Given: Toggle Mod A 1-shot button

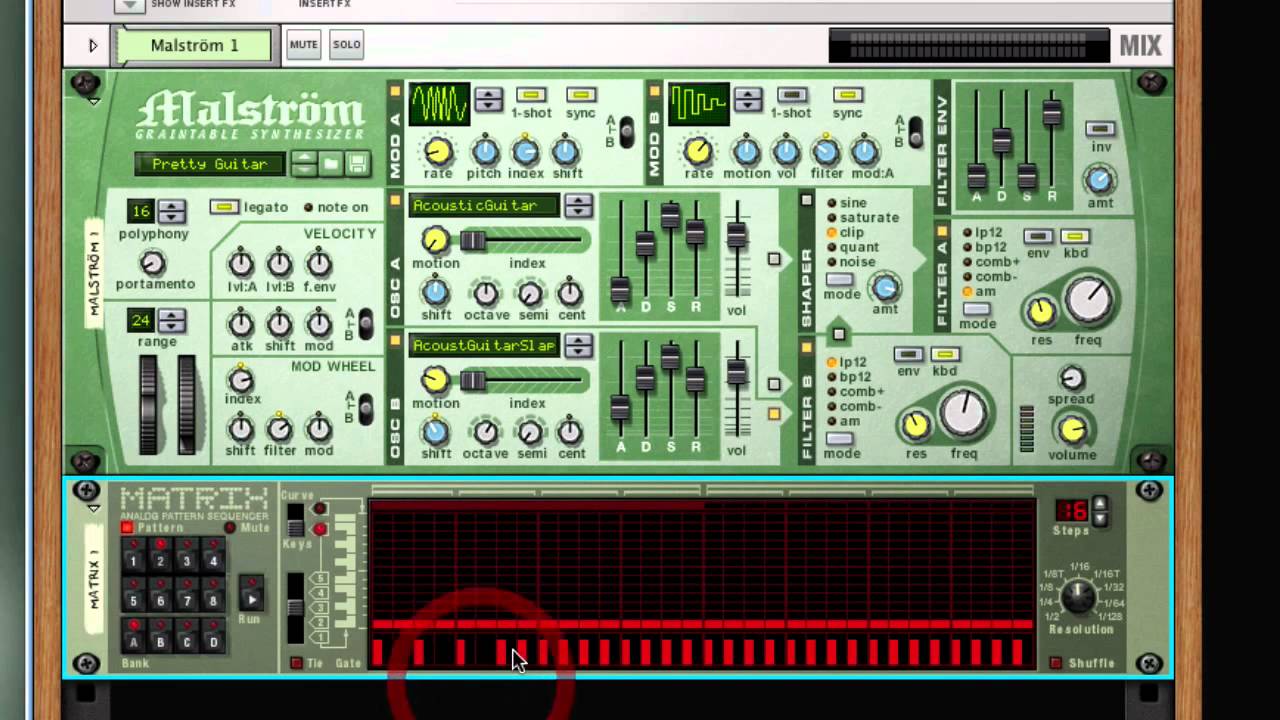Looking at the screenshot, I should 531,95.
